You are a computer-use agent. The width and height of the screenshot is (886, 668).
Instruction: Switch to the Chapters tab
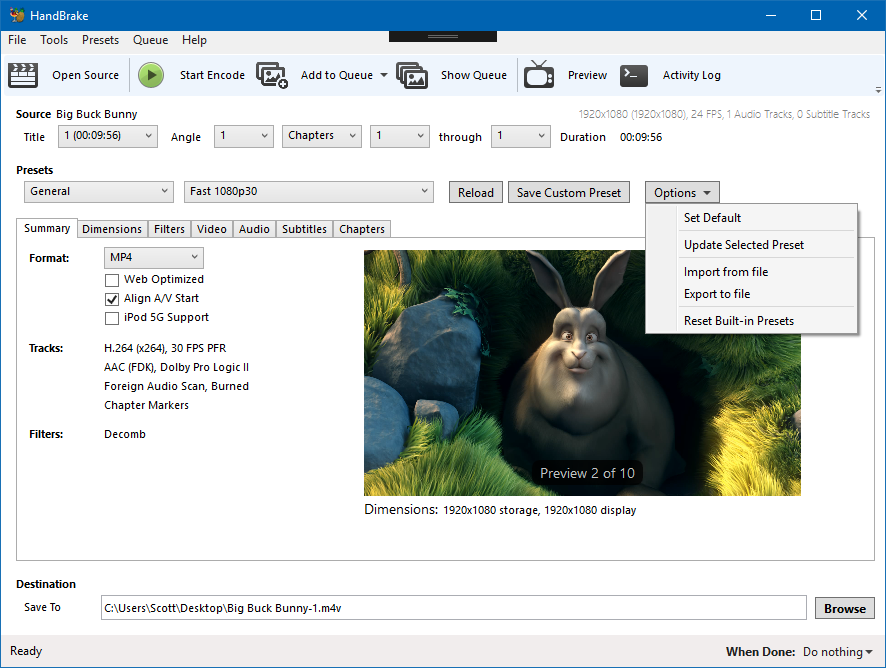click(x=362, y=229)
